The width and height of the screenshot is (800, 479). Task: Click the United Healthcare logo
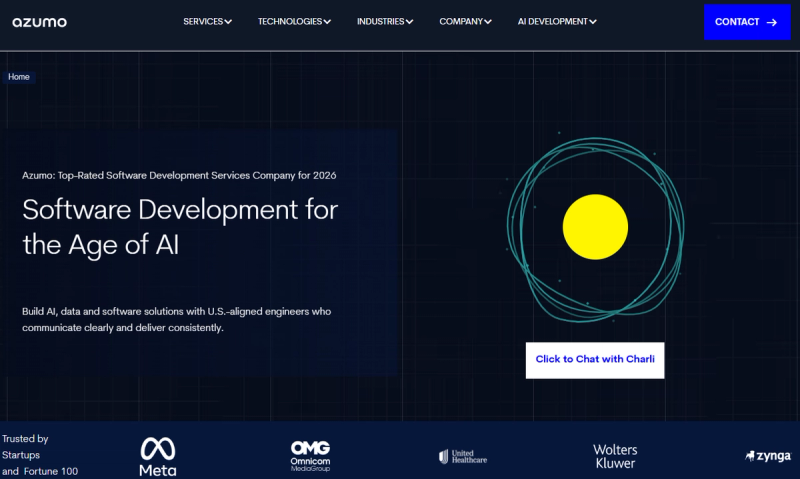click(x=463, y=457)
